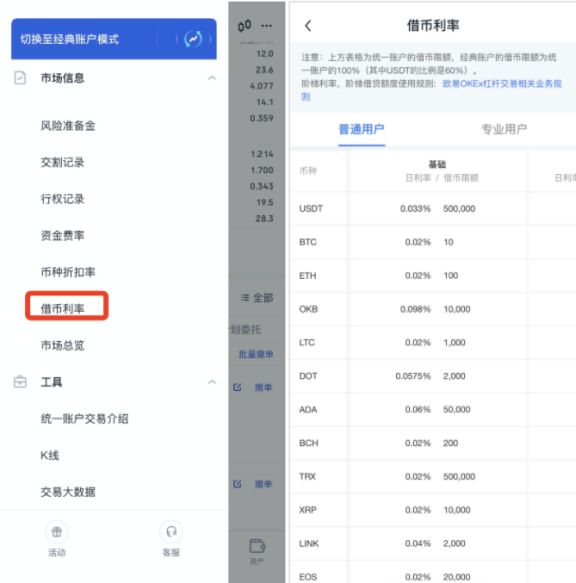Image resolution: width=576 pixels, height=583 pixels.
Task: Select the USDT row in rate table
Action: click(433, 209)
